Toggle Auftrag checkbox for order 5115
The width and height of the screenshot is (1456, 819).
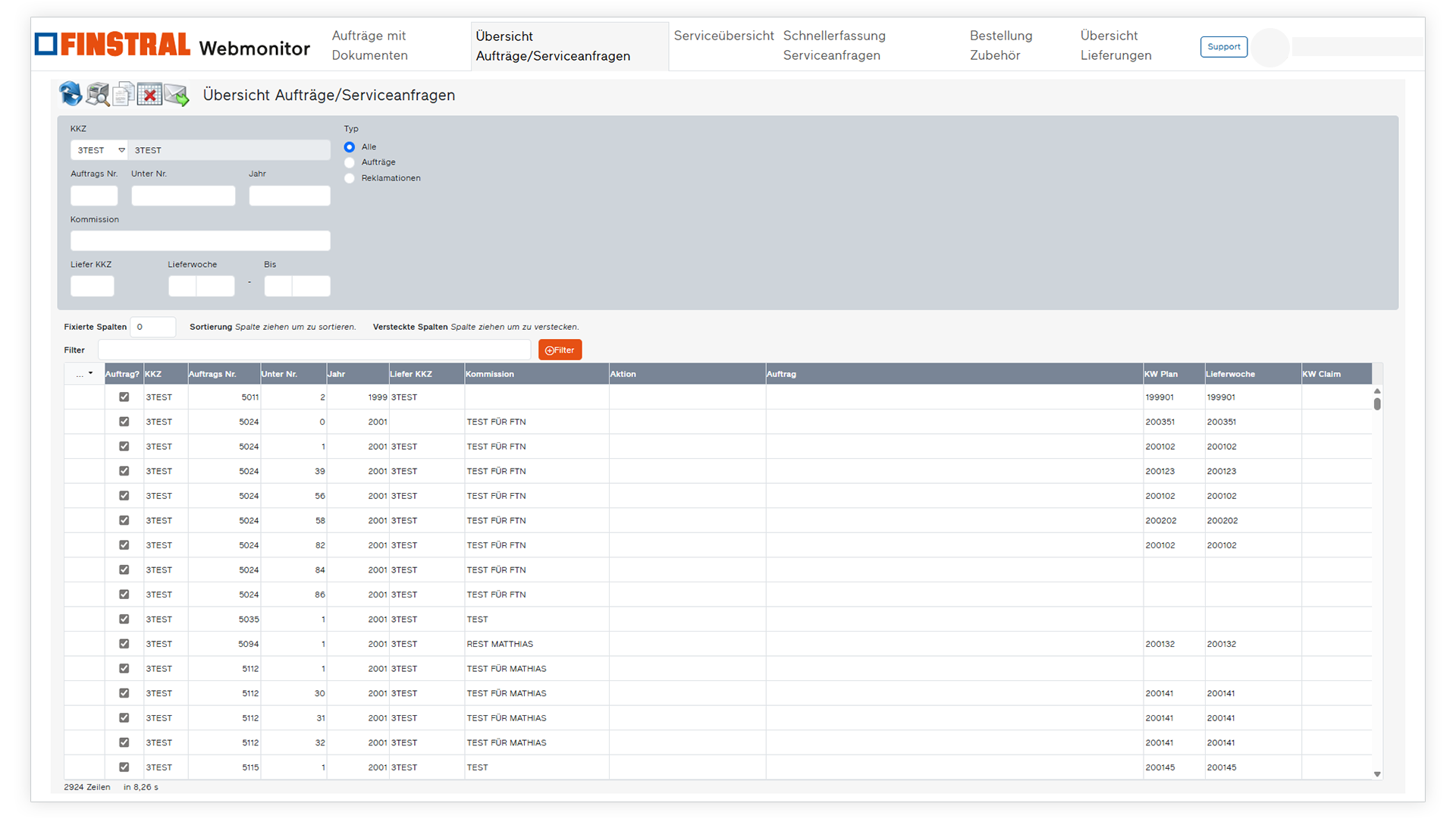click(x=124, y=767)
